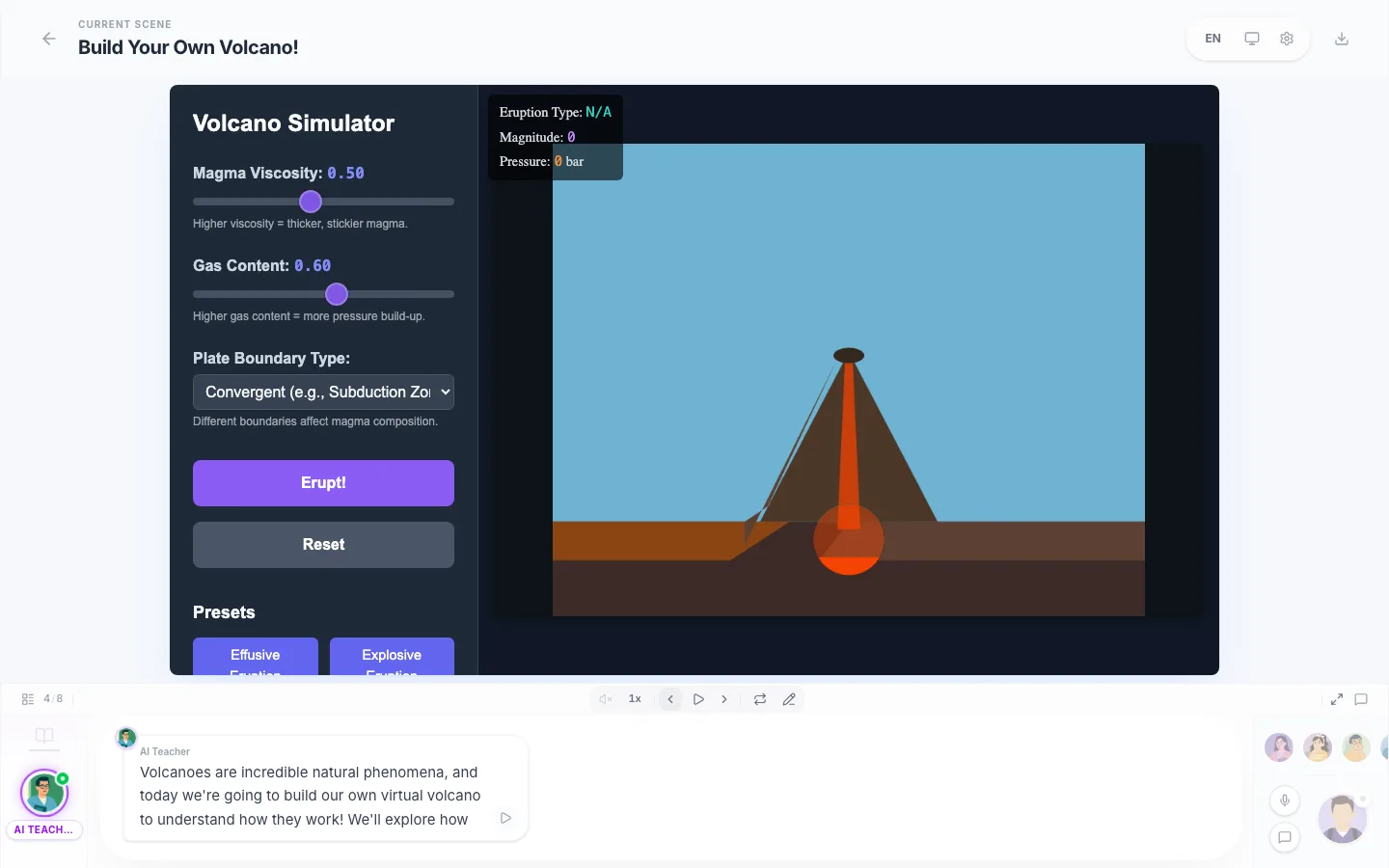Click the Magma Viscosity value 0.50
This screenshot has height=868, width=1389.
click(x=345, y=174)
